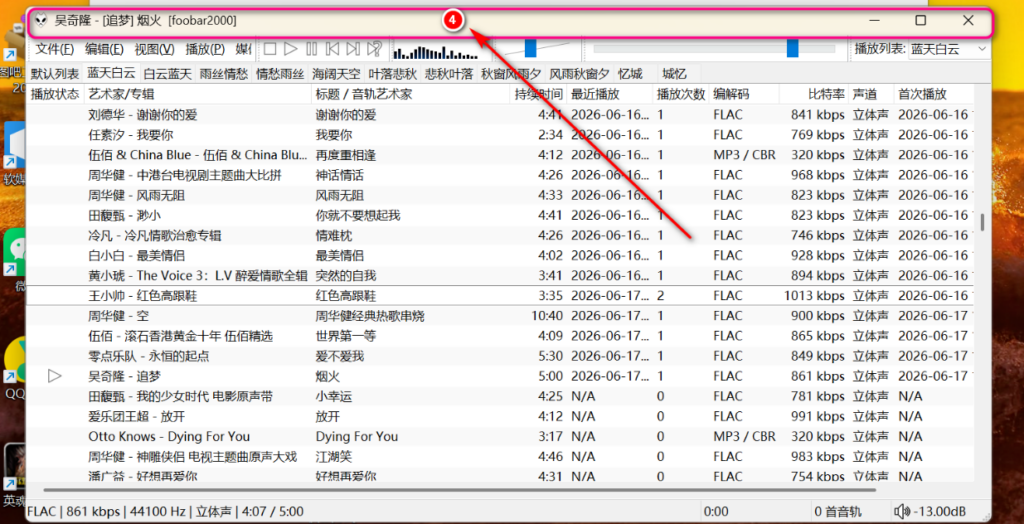Click the playing indicator triangle beside 吴奇隆 - 追梦
Viewport: 1024px width, 524px height.
point(56,376)
